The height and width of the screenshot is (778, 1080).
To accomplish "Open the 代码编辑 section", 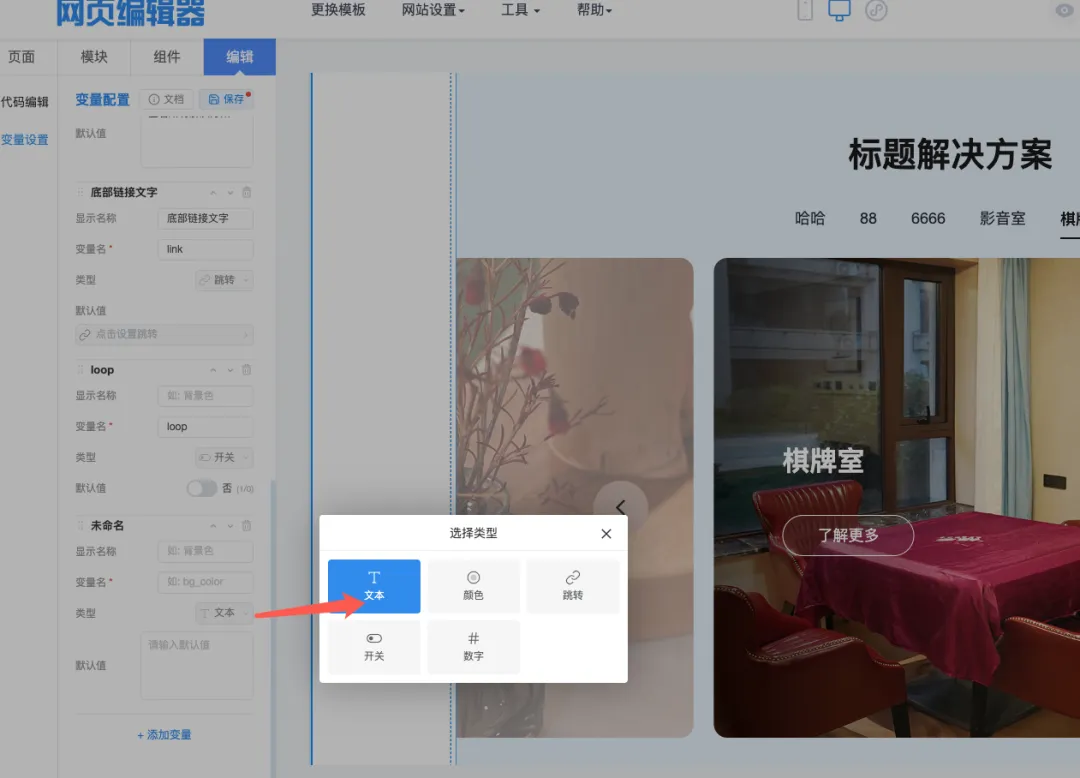I will click(x=25, y=102).
